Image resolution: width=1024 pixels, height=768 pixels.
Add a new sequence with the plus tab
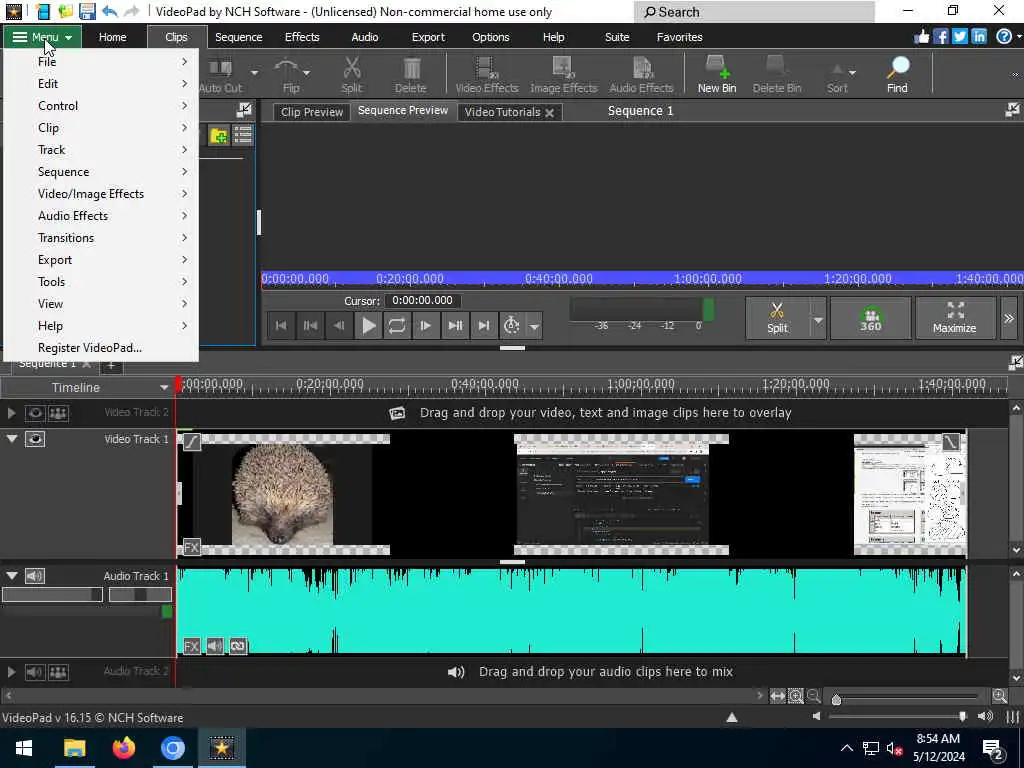click(x=111, y=365)
